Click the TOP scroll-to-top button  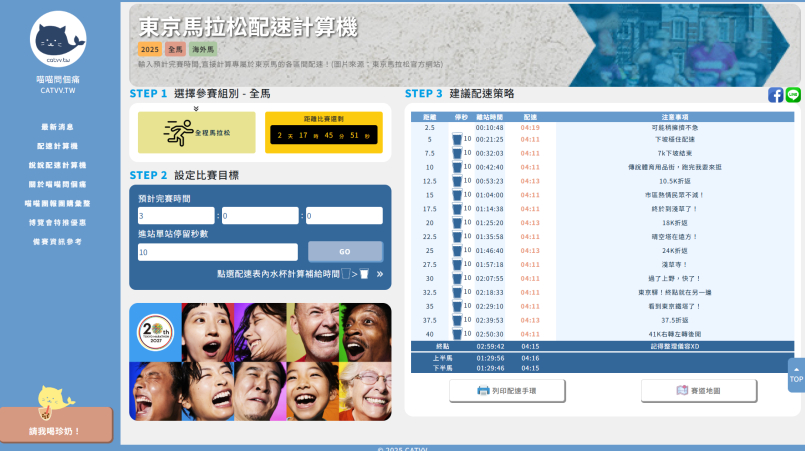pos(795,375)
